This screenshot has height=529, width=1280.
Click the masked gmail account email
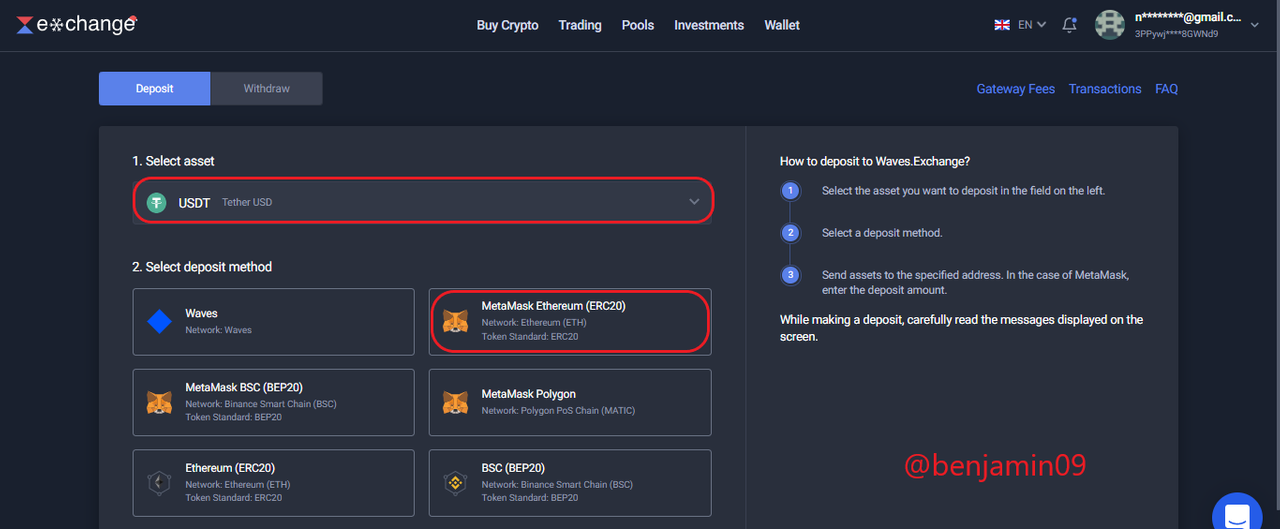(x=1188, y=17)
